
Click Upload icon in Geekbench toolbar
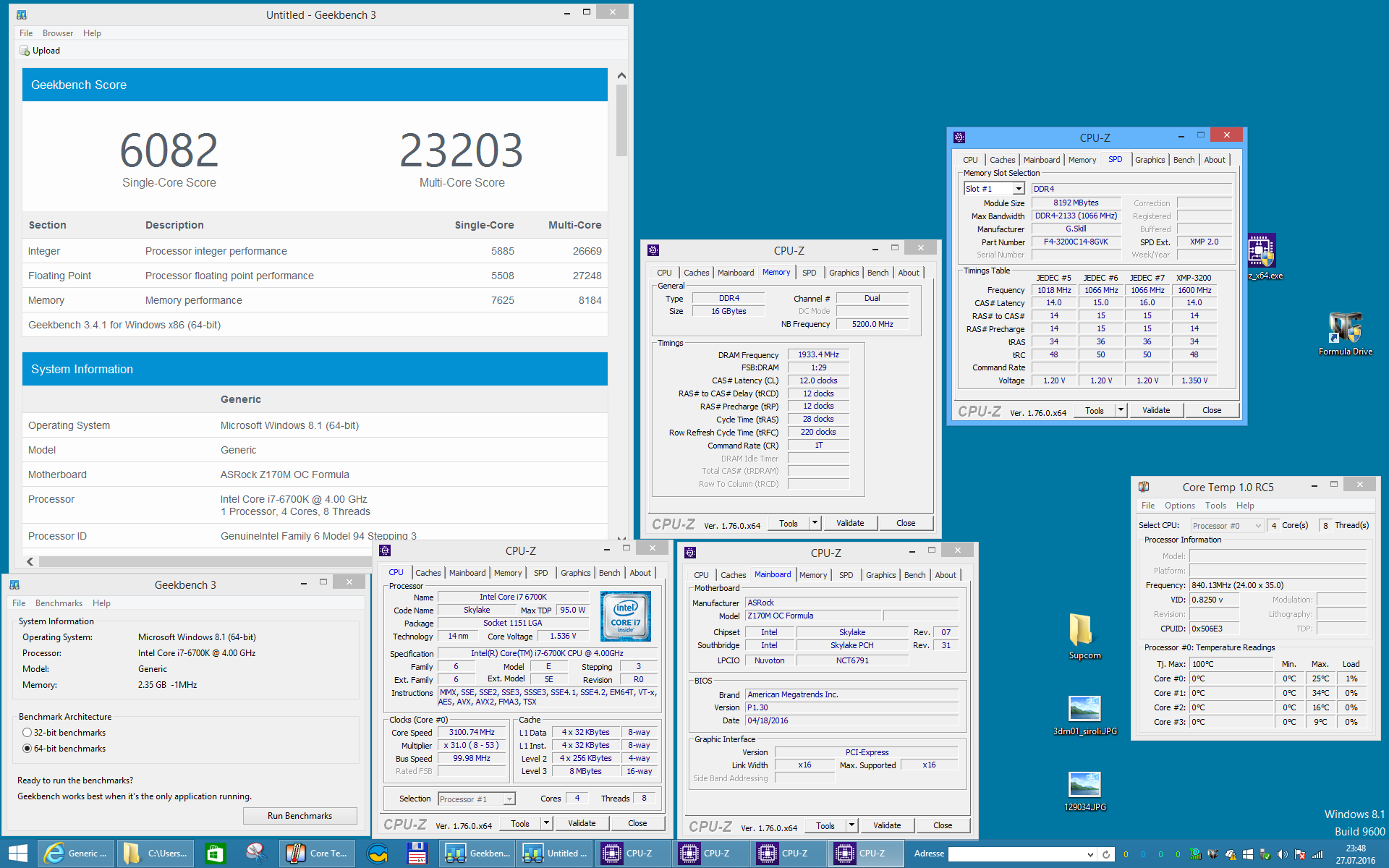point(25,51)
